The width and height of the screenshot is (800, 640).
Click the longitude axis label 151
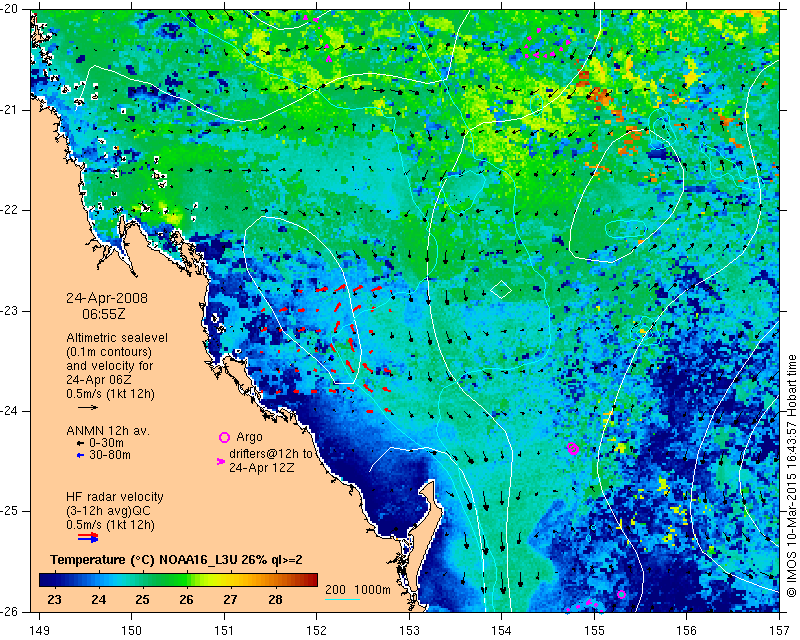(224, 631)
